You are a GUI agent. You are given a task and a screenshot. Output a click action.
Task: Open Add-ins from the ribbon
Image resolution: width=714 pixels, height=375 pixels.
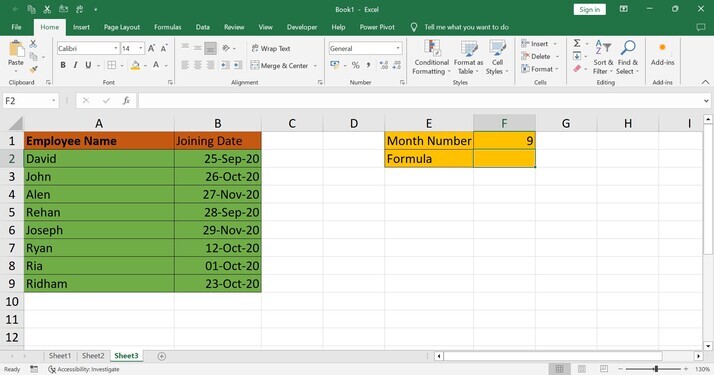point(663,54)
